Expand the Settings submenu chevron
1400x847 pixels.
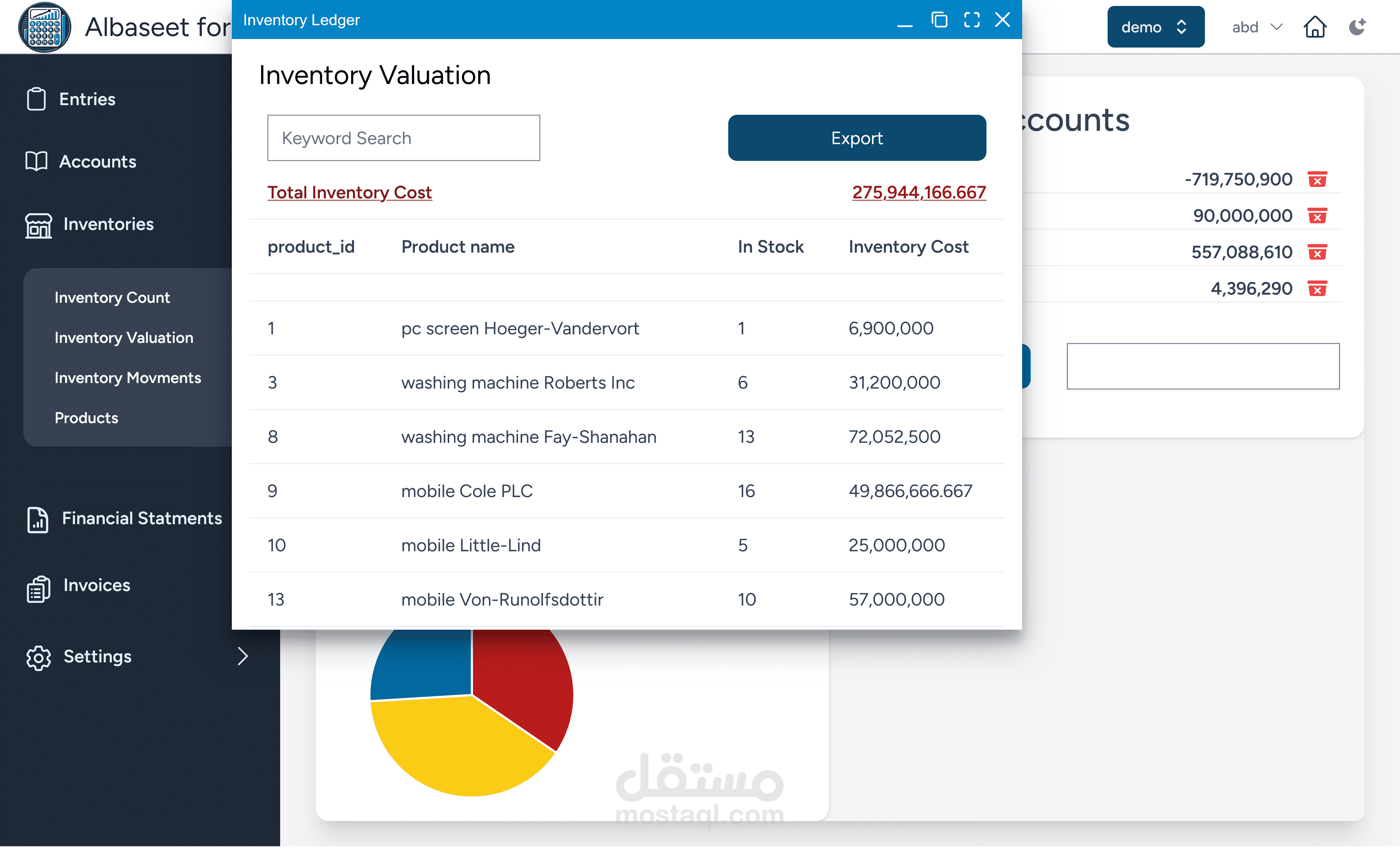click(x=243, y=656)
